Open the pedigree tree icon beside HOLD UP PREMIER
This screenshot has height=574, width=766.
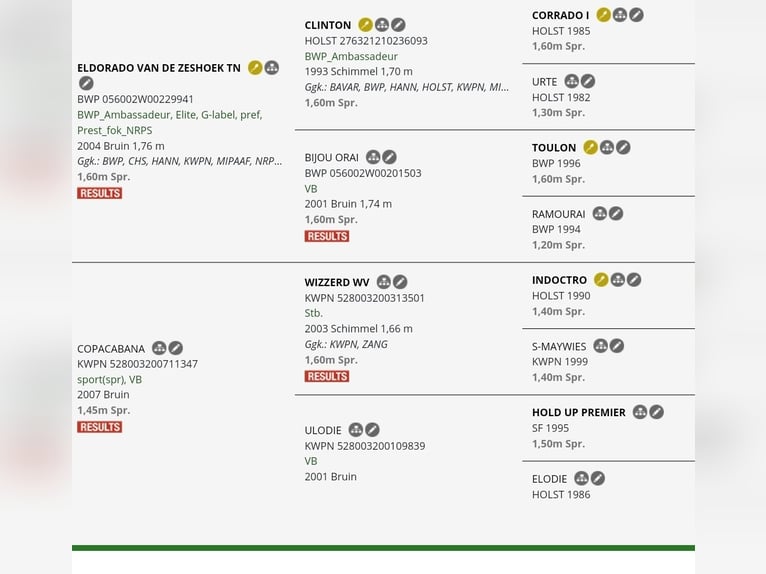[x=640, y=412]
